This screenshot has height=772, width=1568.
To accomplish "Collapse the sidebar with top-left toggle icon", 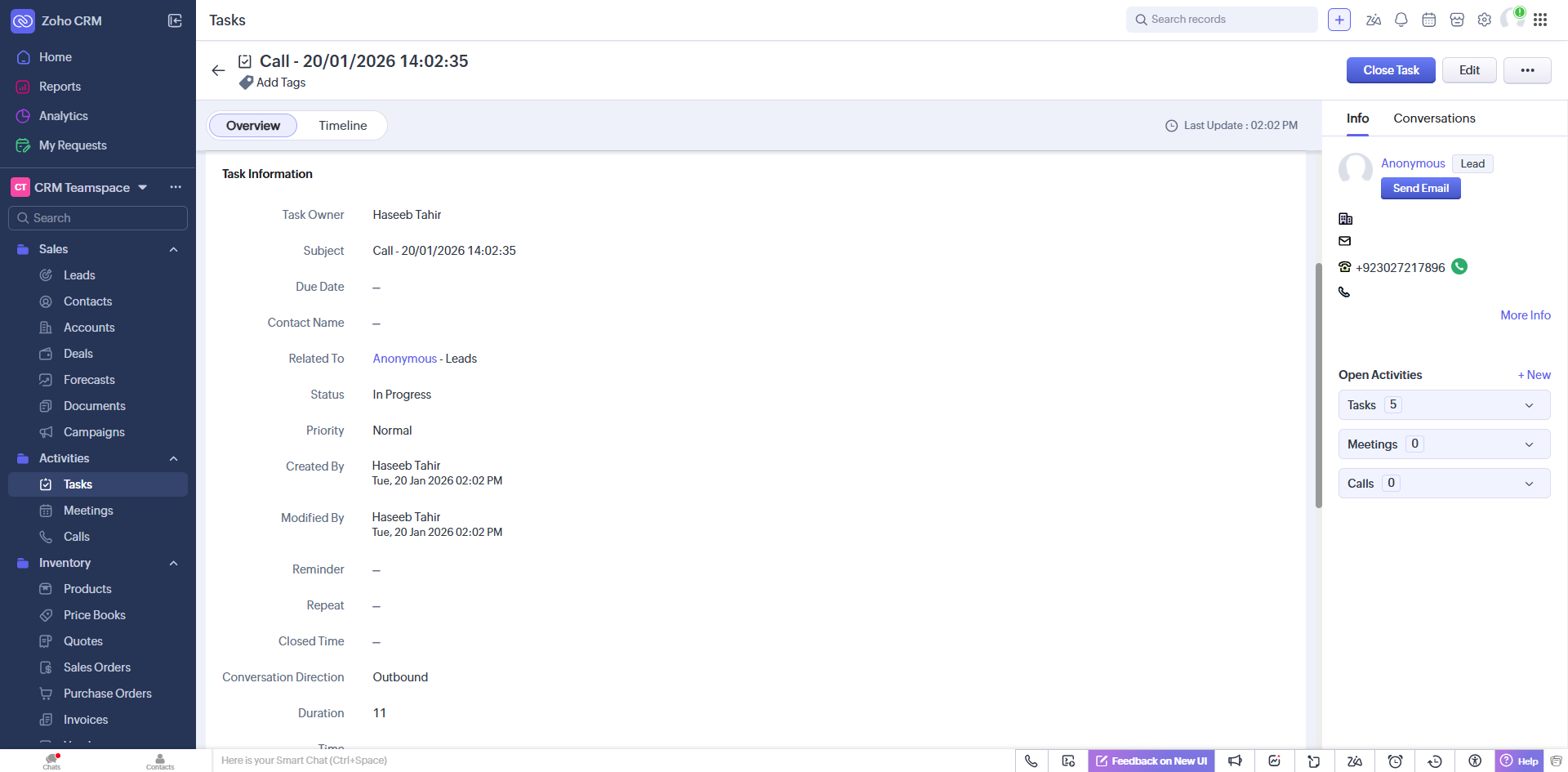I will click(x=175, y=20).
